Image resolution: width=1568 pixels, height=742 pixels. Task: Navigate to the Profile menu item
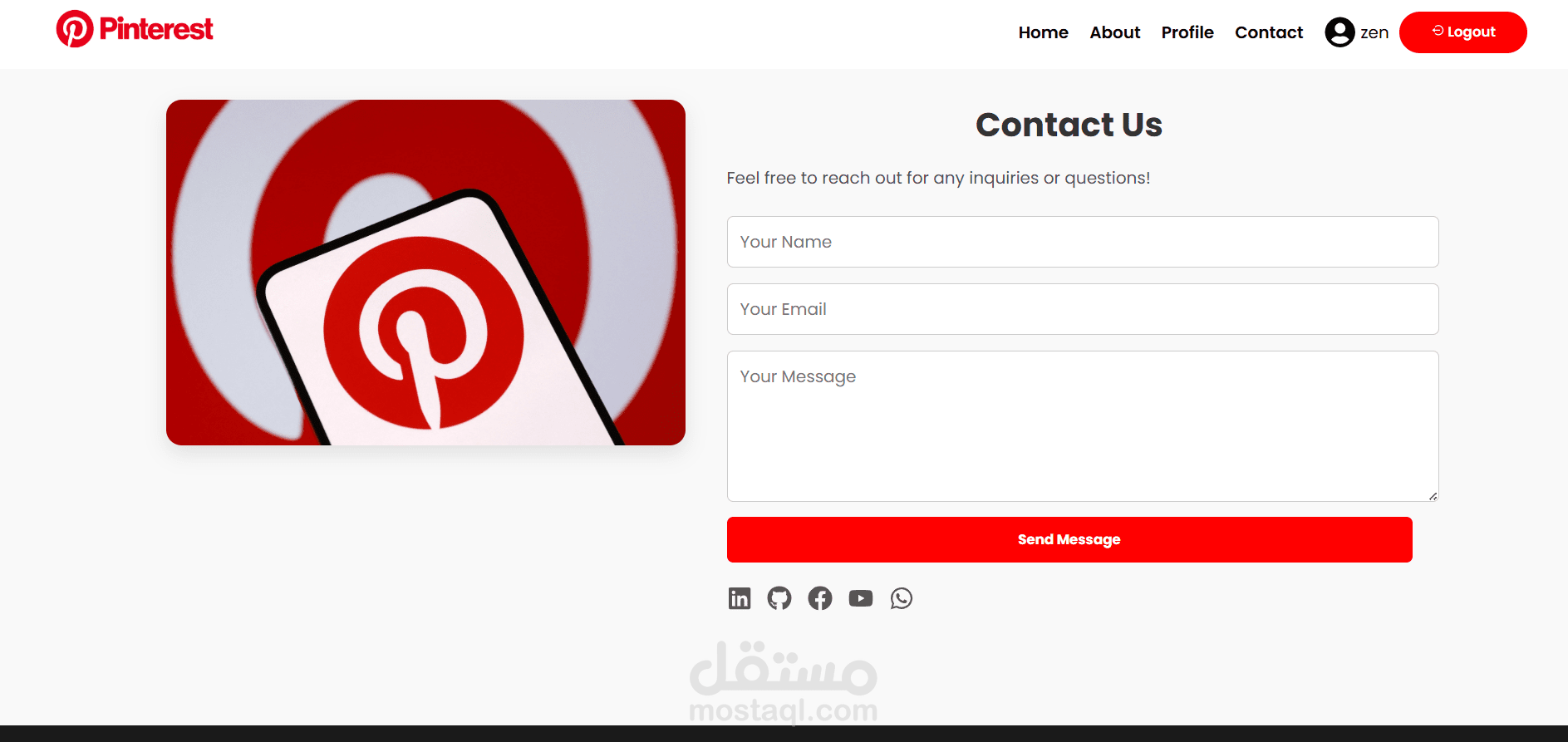pyautogui.click(x=1187, y=32)
